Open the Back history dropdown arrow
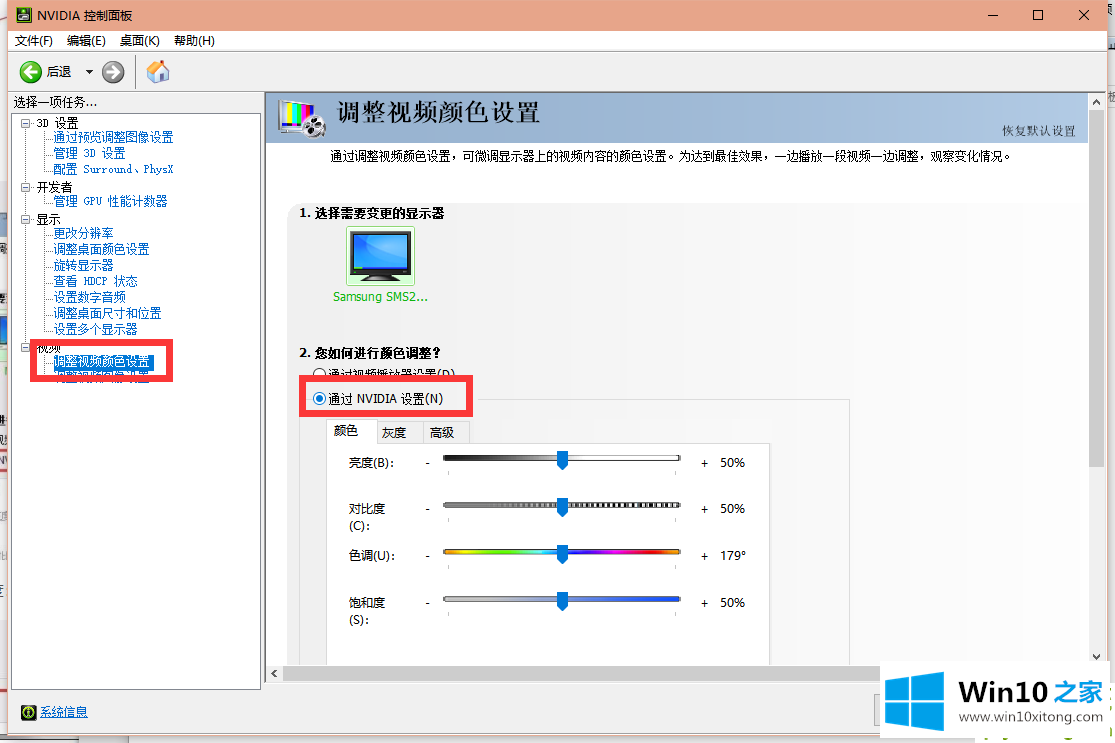 89,72
